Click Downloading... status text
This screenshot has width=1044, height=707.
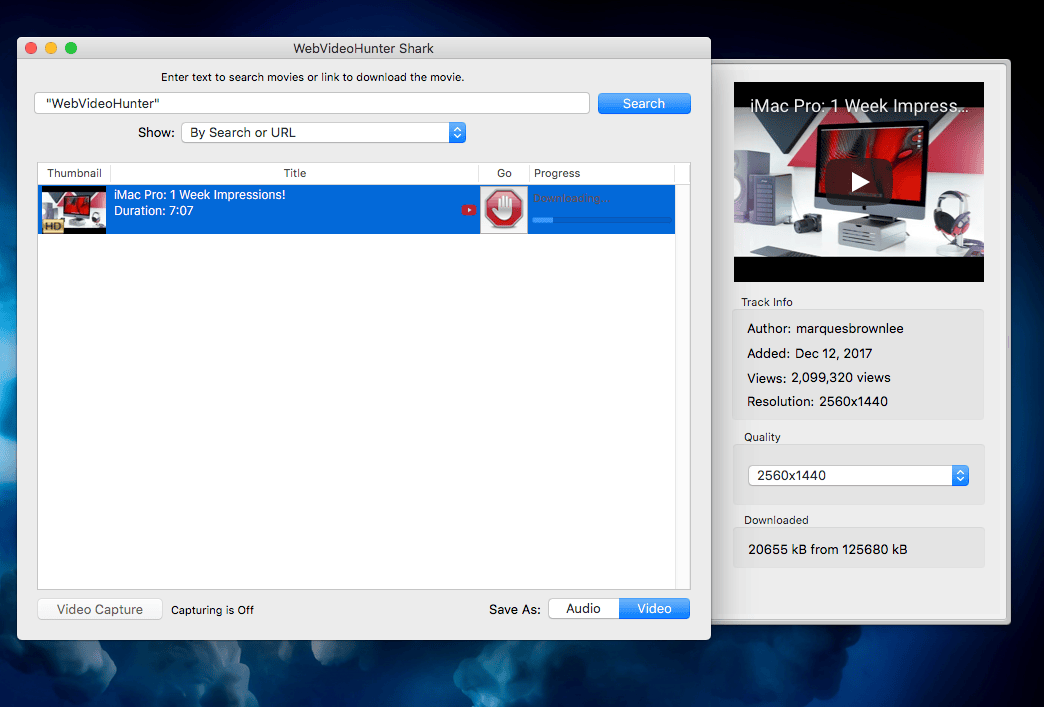coord(571,198)
